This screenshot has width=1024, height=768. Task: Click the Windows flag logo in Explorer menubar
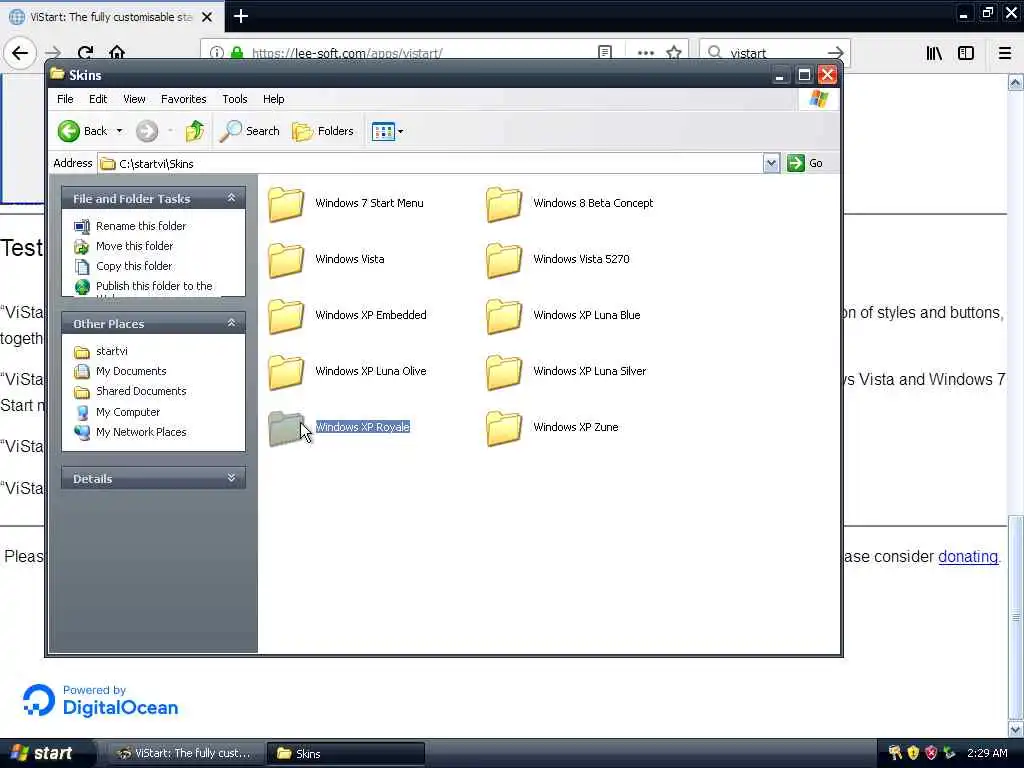pos(818,99)
